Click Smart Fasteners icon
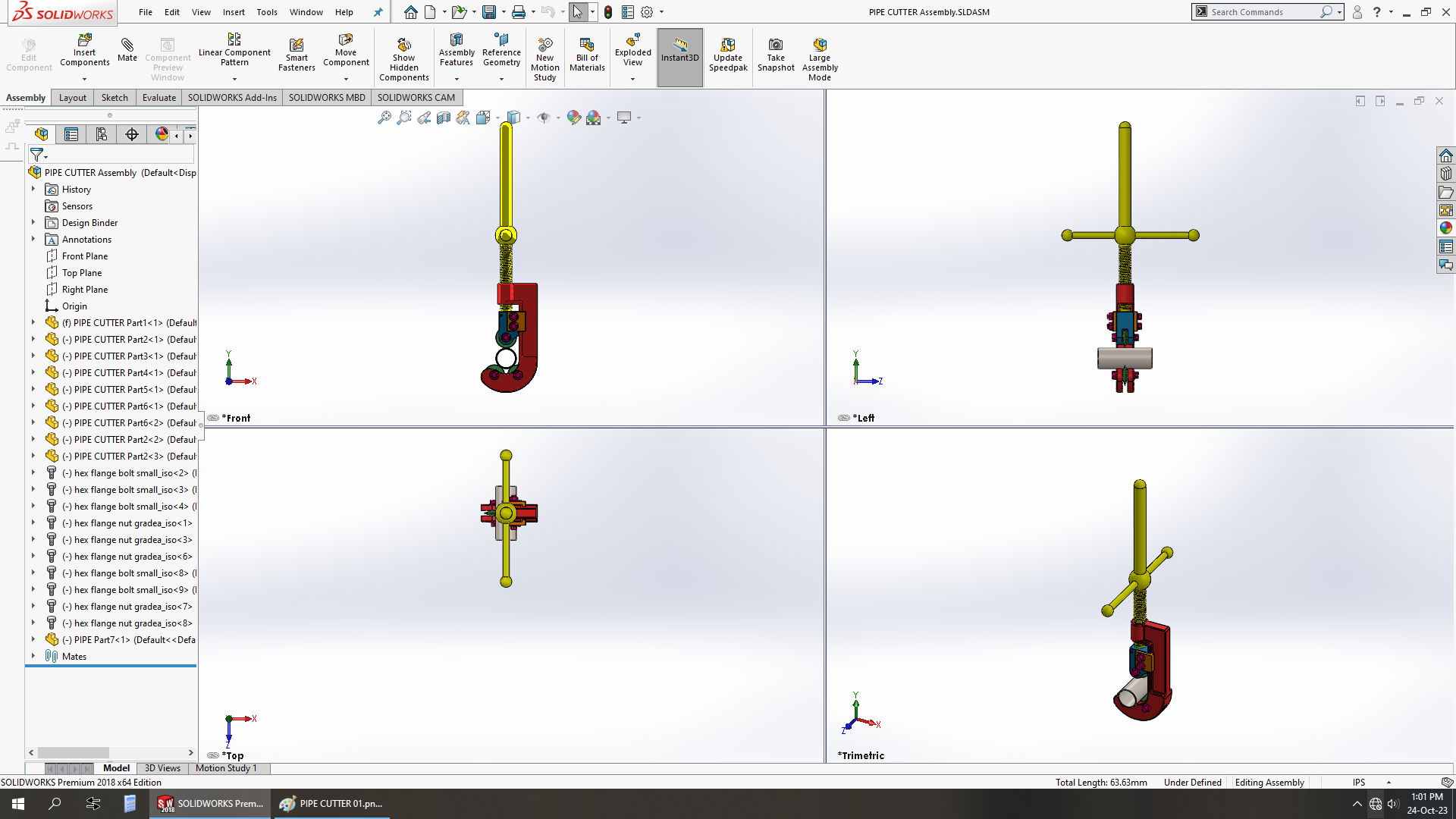 (x=297, y=55)
